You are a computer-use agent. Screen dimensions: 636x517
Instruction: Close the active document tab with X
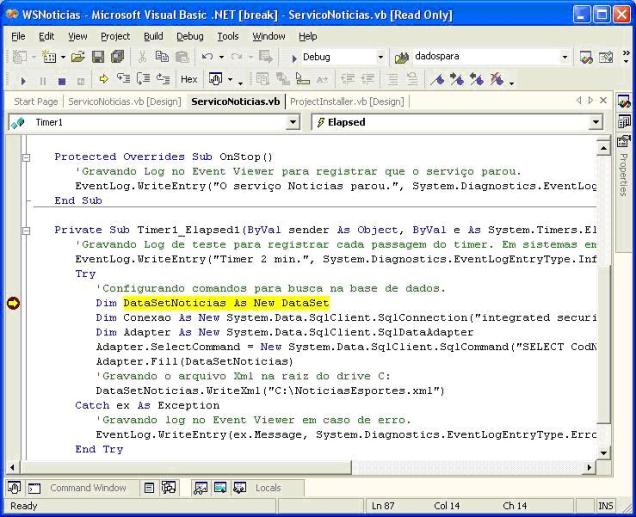tap(603, 101)
